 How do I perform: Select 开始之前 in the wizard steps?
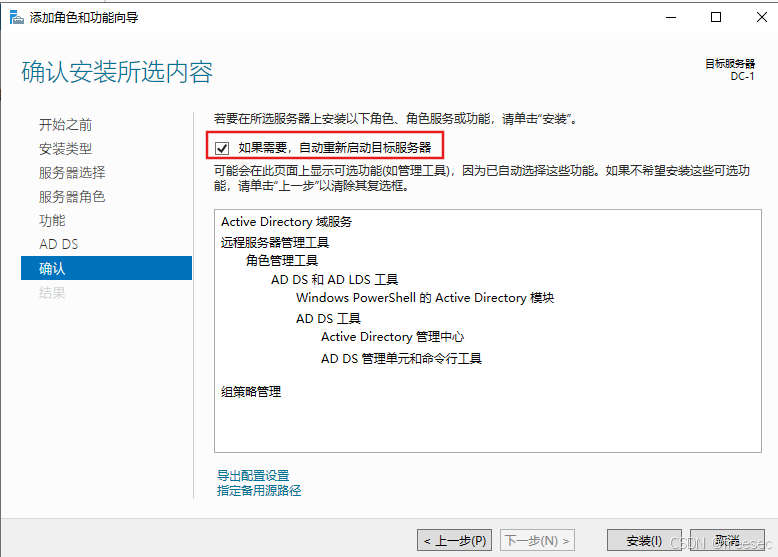[x=65, y=124]
